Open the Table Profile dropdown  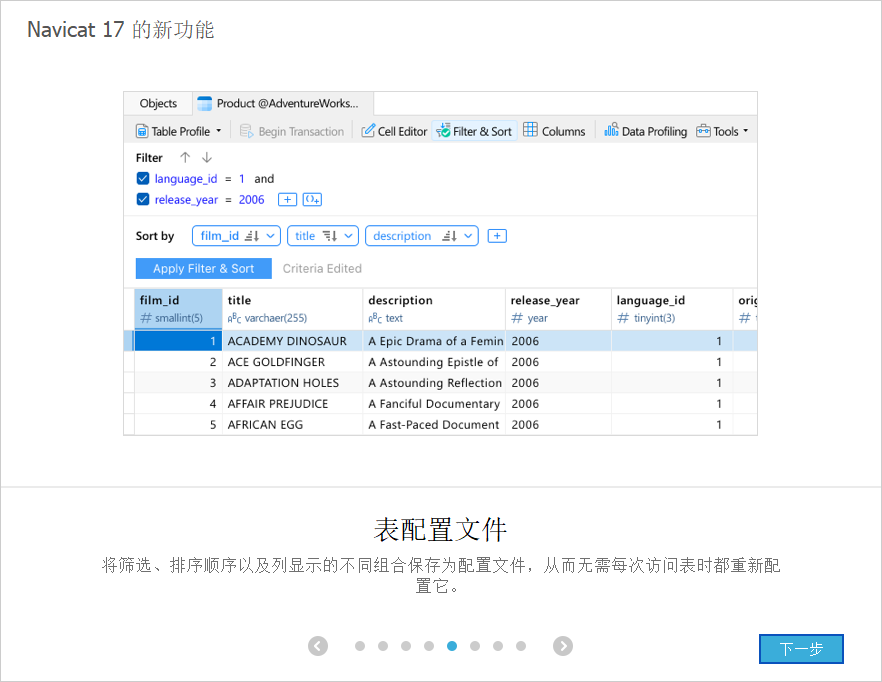[219, 131]
